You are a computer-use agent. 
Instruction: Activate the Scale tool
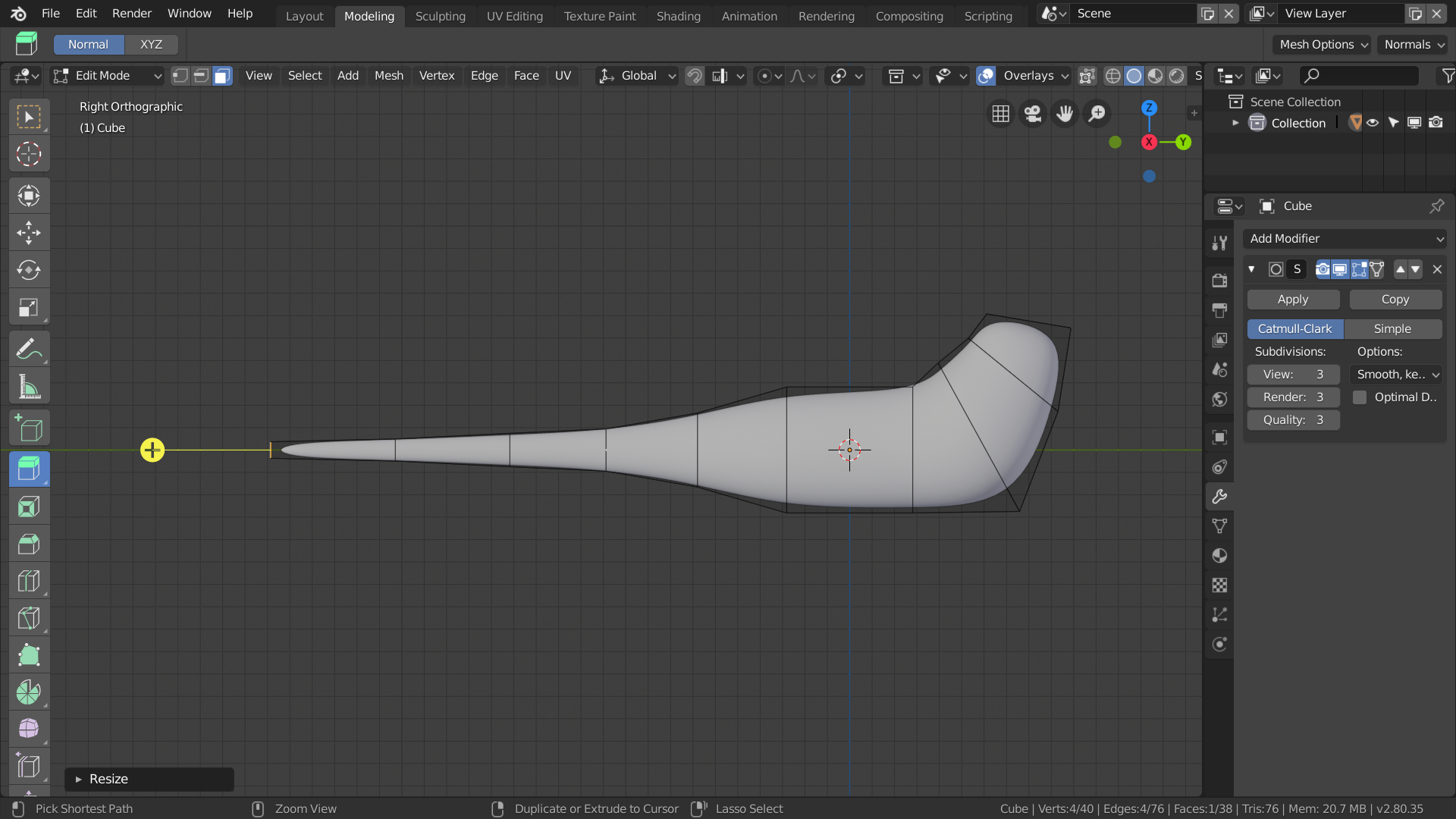click(29, 307)
